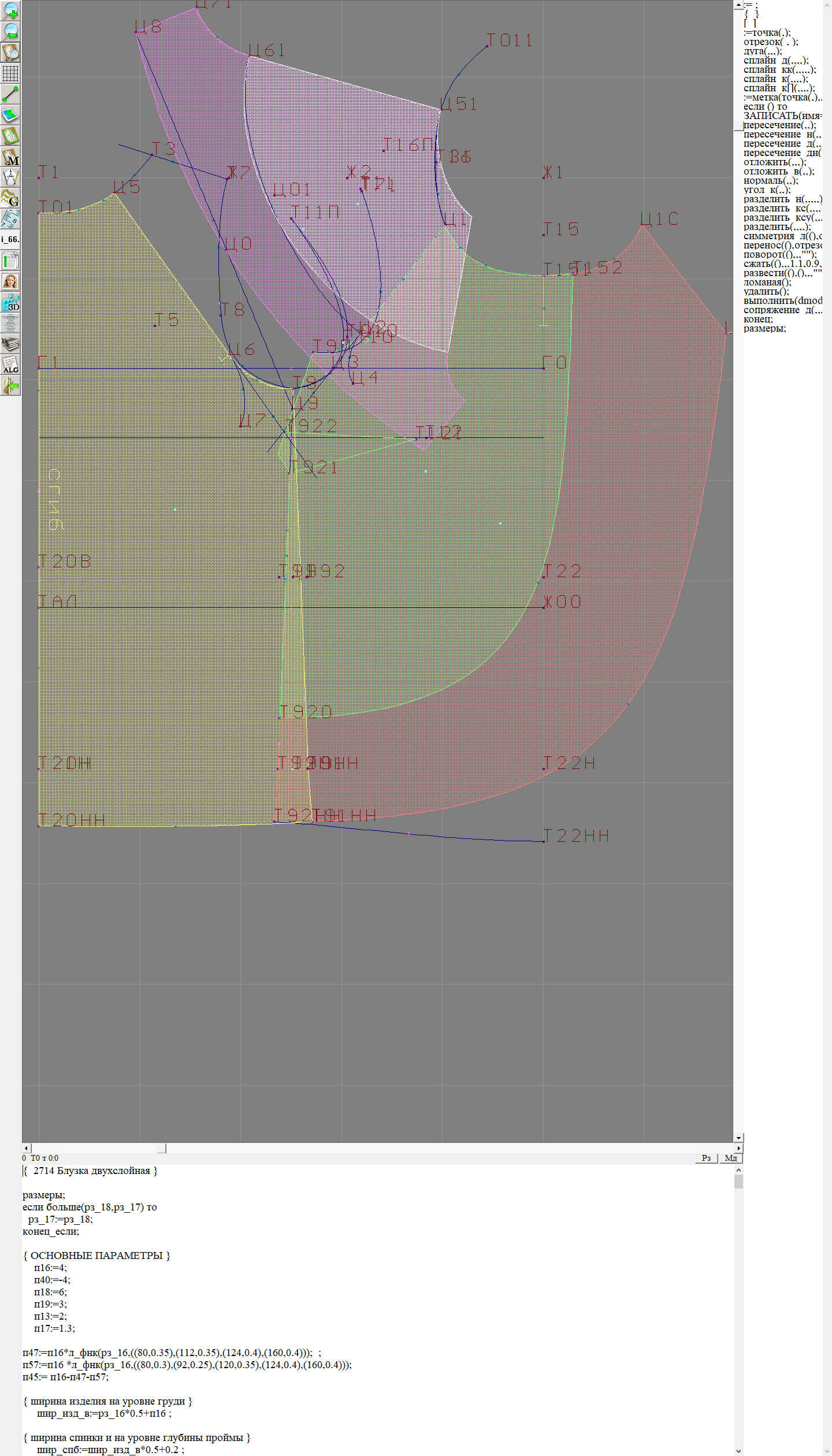Open the compass drafting tools icon
Screen dimensions: 832x1456
point(10,178)
